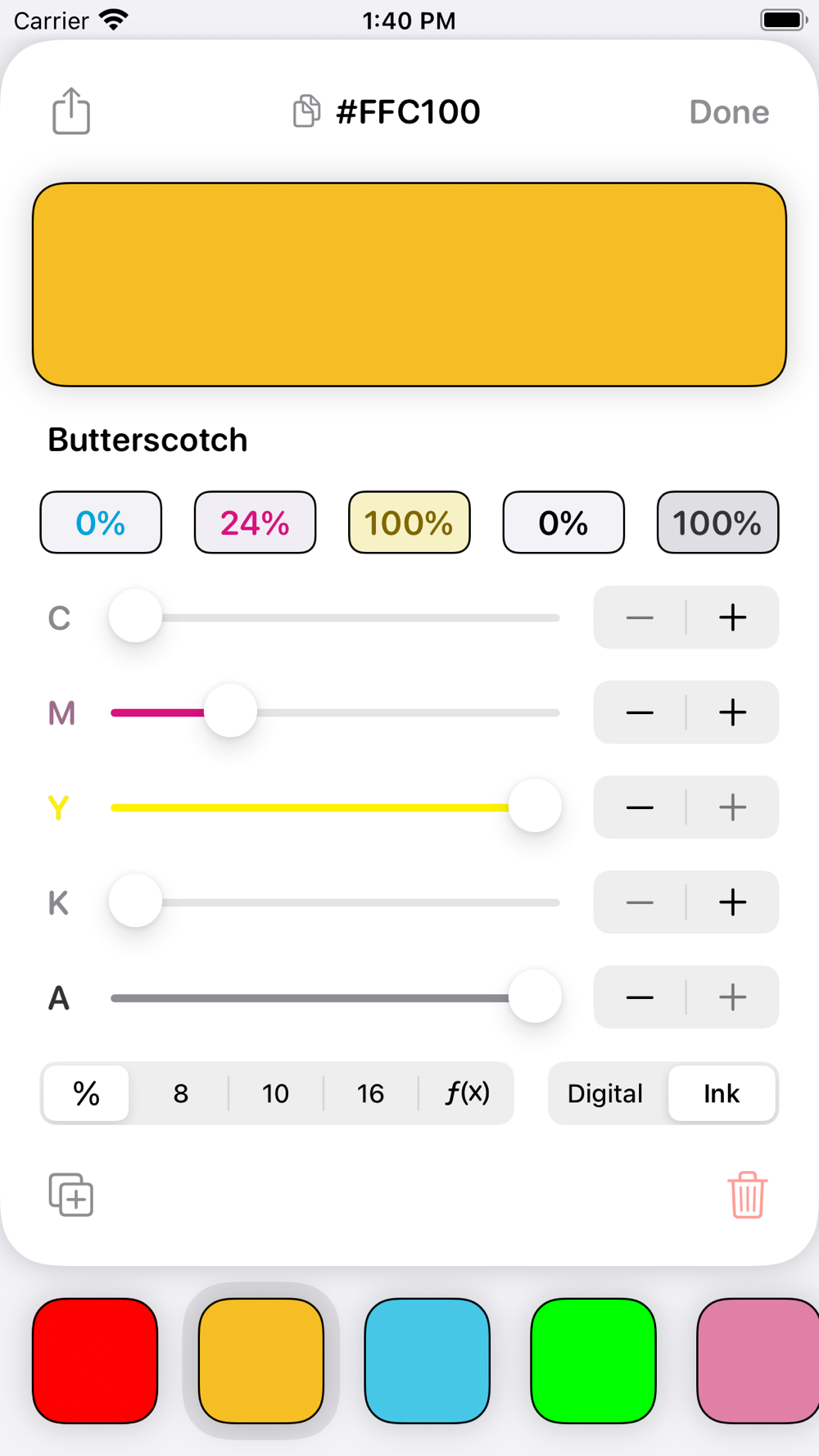Choose the sky blue swatch

pos(427,1360)
